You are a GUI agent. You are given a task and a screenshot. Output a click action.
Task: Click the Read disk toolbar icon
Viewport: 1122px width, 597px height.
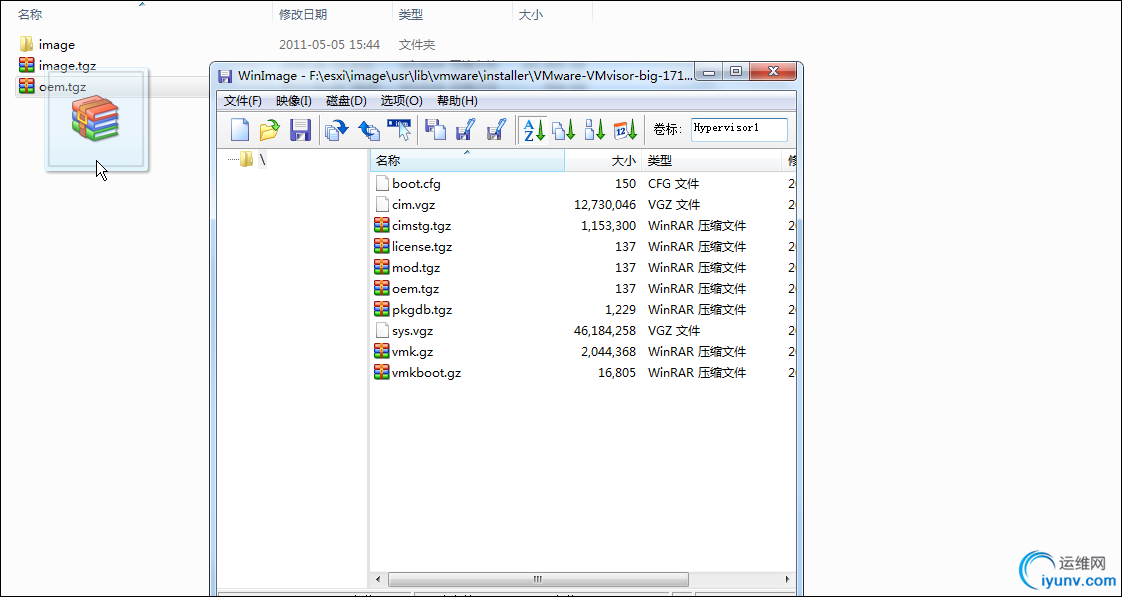[x=435, y=130]
